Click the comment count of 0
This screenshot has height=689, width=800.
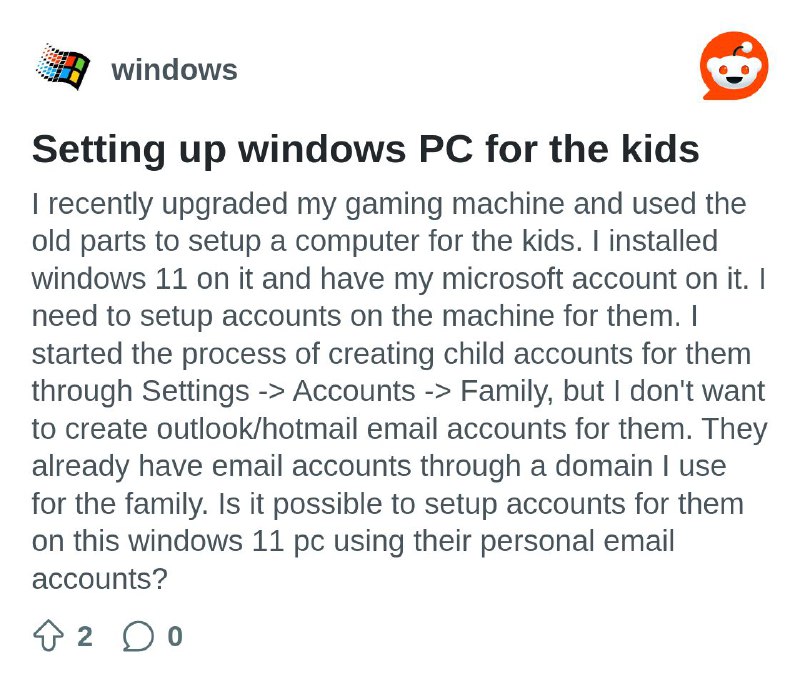click(x=174, y=636)
